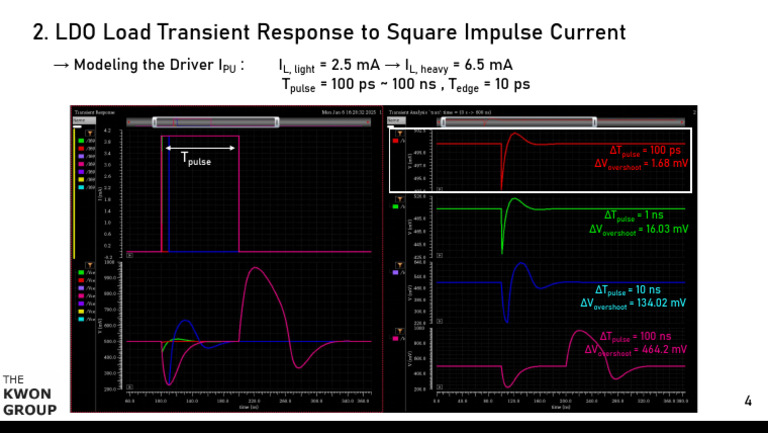Click time (ns) label under right plots
768x433 pixels.
coord(560,407)
